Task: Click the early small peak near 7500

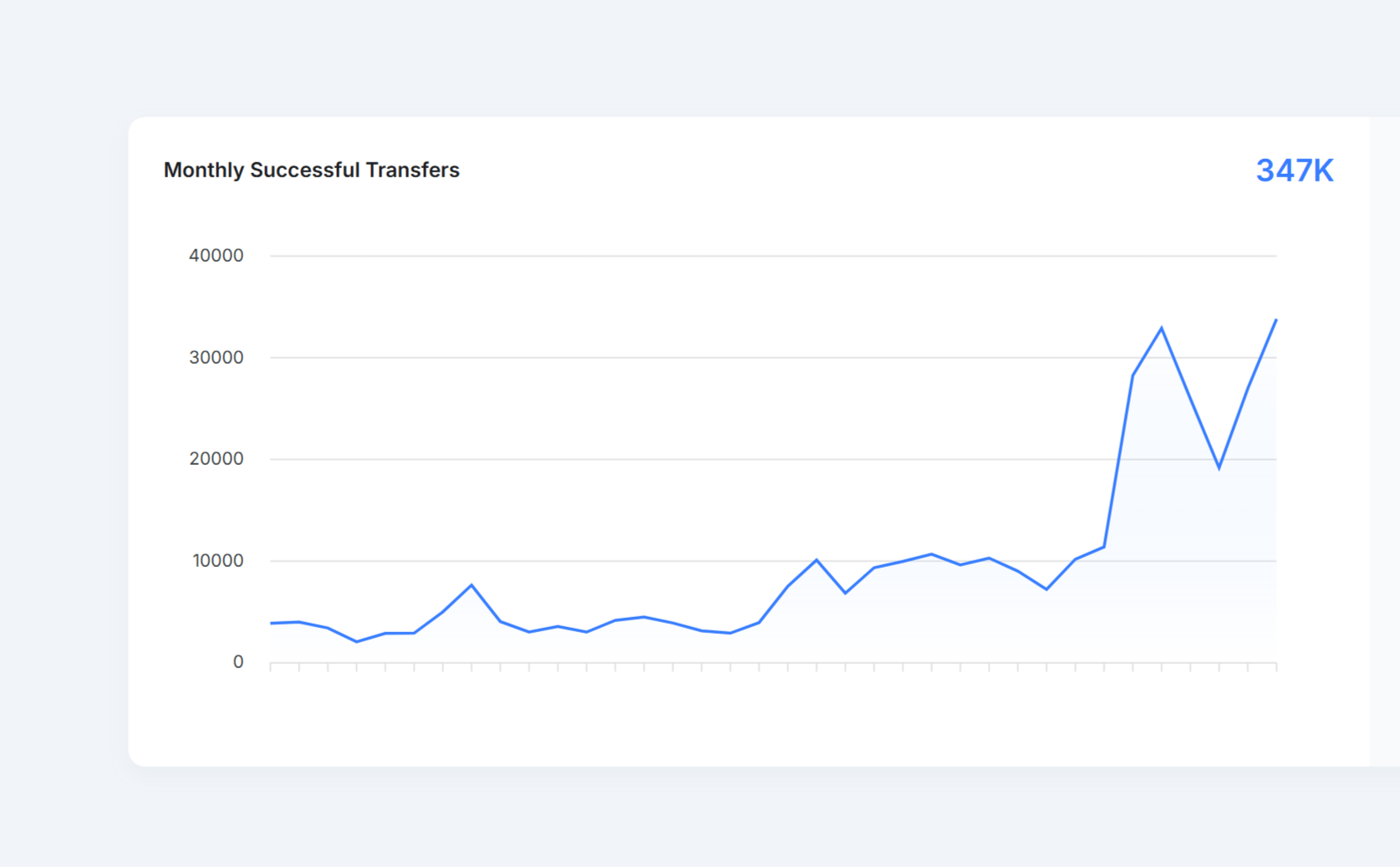Action: pos(471,585)
